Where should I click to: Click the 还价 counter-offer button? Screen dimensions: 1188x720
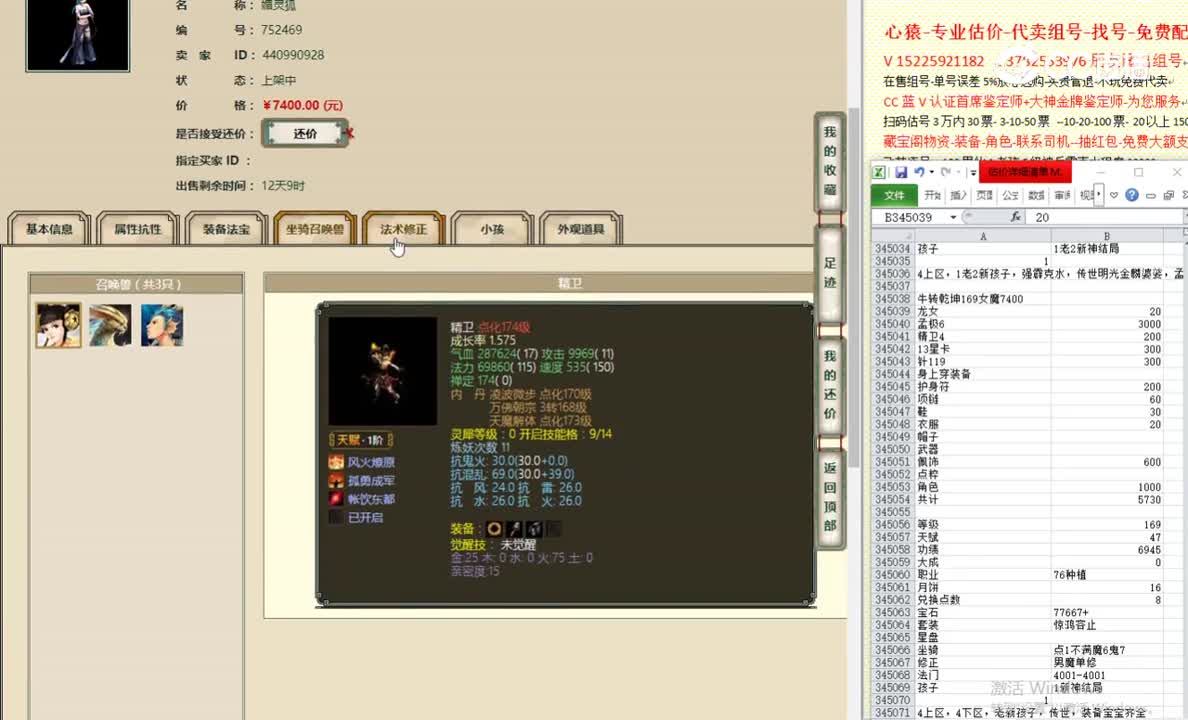point(303,132)
